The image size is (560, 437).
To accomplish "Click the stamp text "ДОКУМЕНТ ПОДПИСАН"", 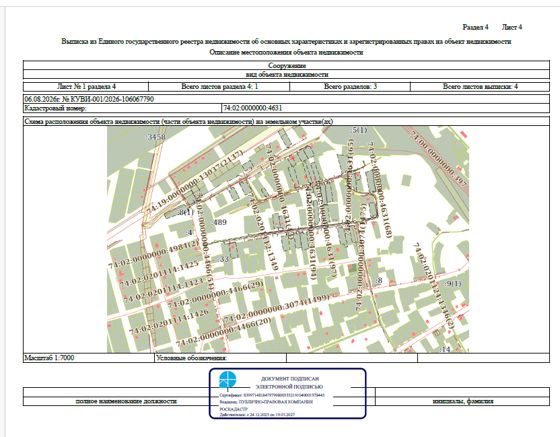I will [x=290, y=379].
